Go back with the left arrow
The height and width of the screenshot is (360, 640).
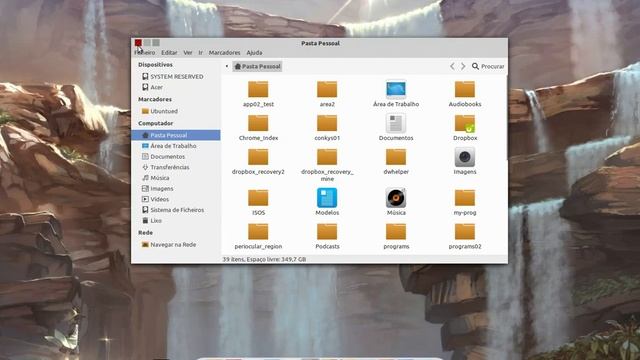coord(452,66)
